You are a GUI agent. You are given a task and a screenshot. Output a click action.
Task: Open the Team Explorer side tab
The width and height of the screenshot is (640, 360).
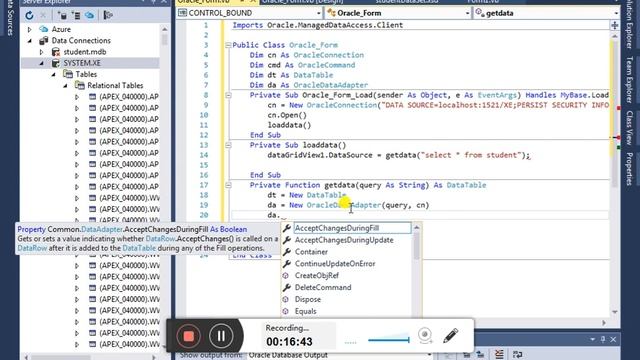click(x=629, y=80)
